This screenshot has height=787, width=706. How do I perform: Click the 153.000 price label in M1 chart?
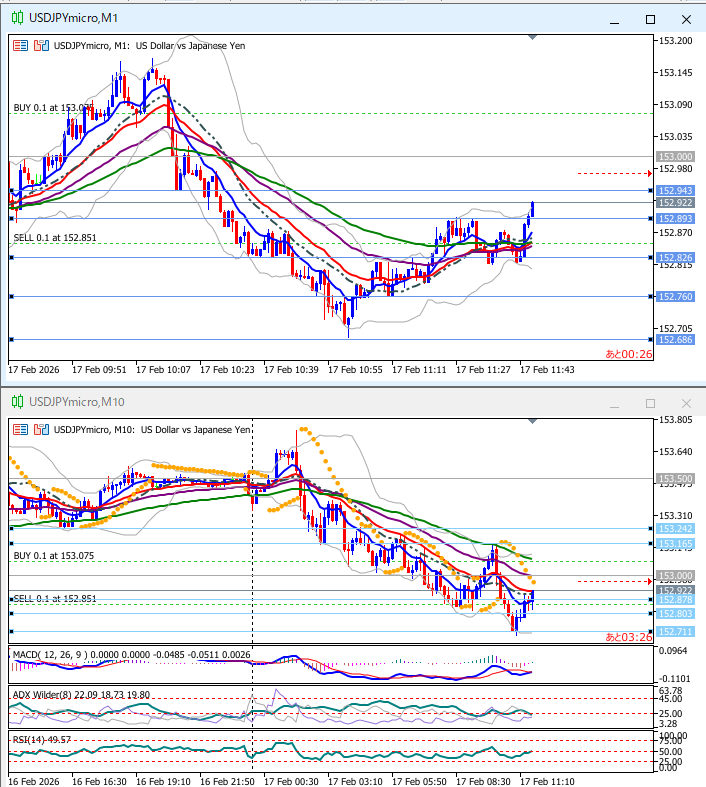point(673,157)
